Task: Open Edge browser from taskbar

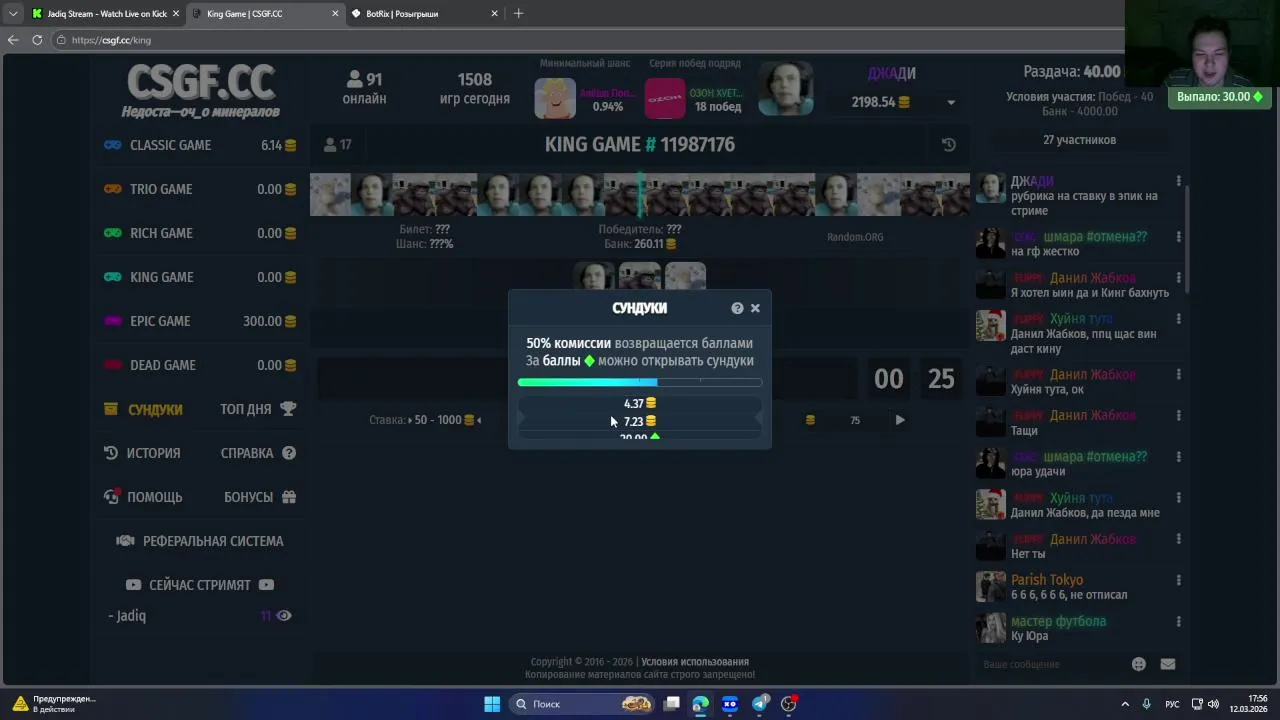Action: click(x=700, y=704)
